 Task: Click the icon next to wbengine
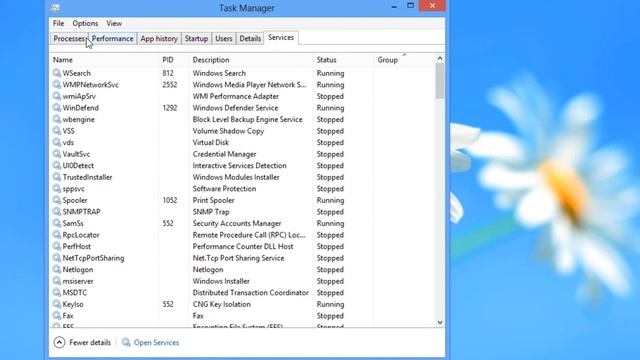[x=57, y=119]
